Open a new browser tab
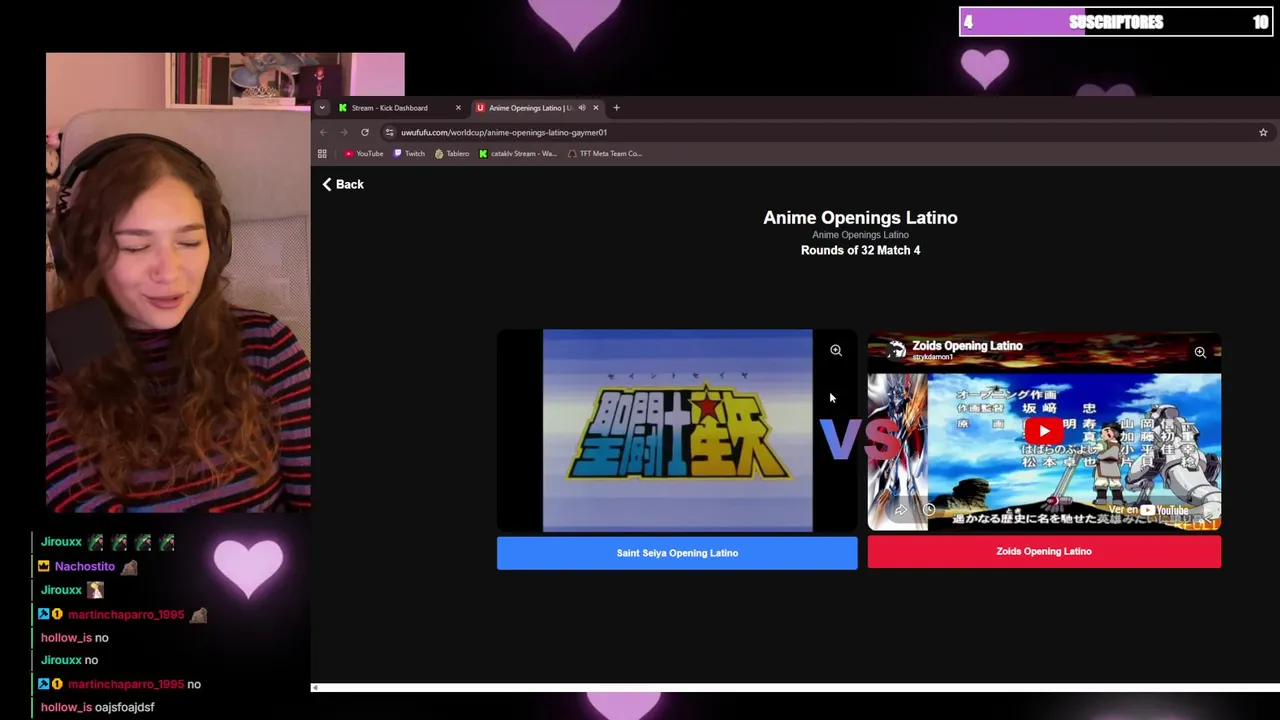1280x720 pixels. point(616,108)
